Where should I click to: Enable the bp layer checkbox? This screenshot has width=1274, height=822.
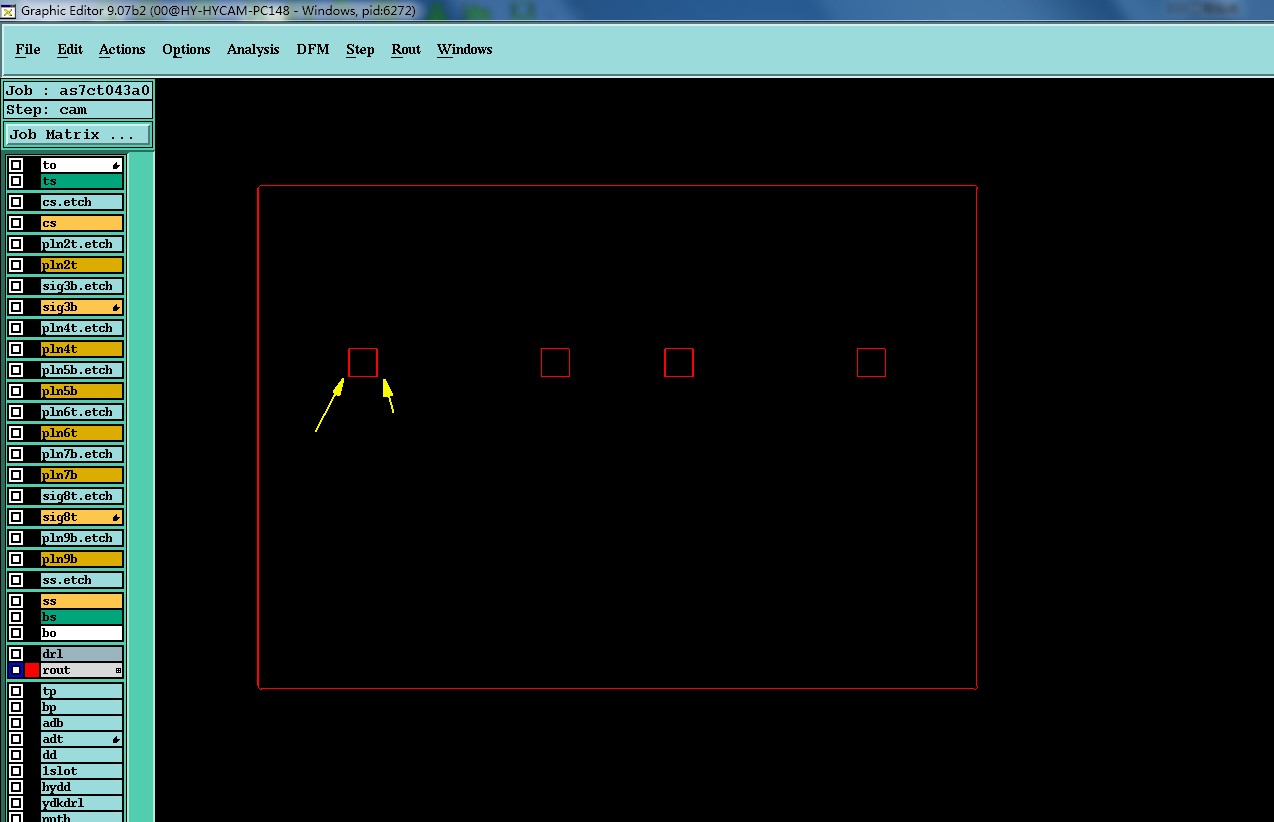point(16,707)
